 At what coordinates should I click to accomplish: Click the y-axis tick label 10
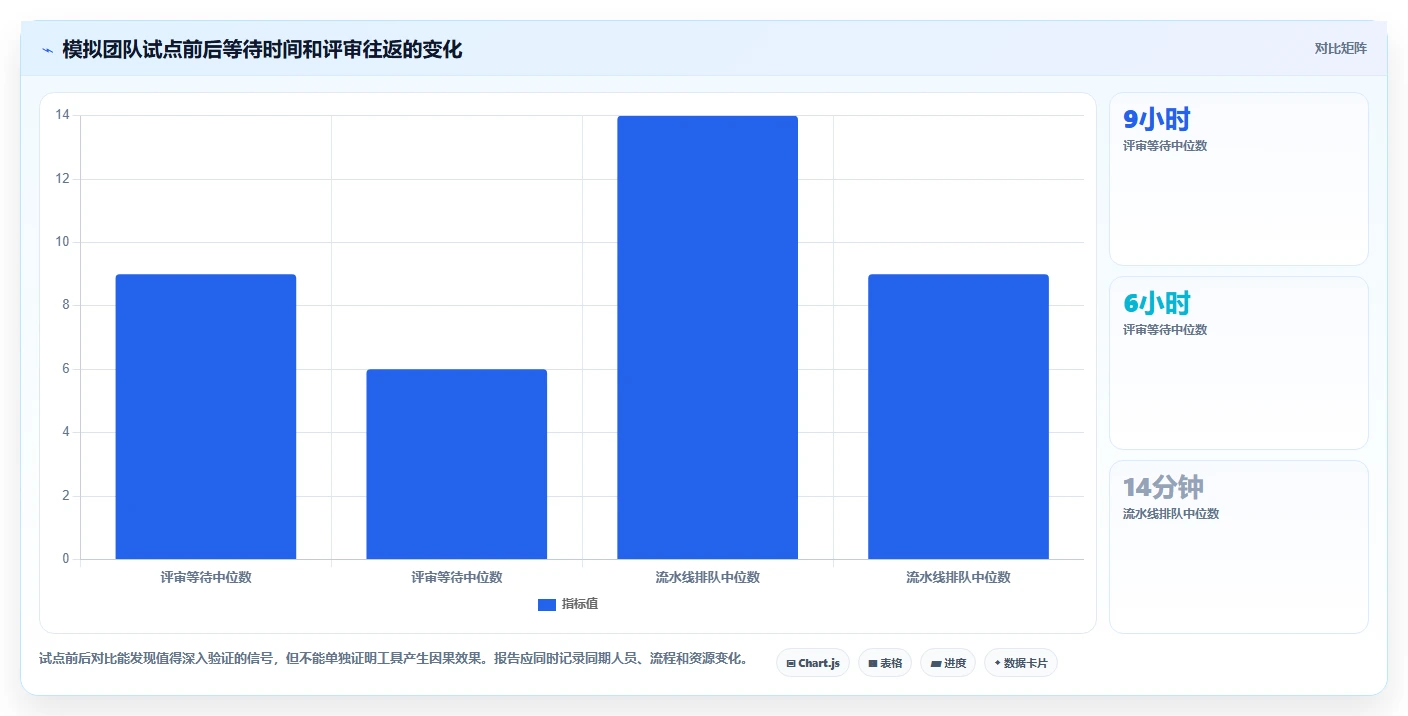(x=62, y=242)
